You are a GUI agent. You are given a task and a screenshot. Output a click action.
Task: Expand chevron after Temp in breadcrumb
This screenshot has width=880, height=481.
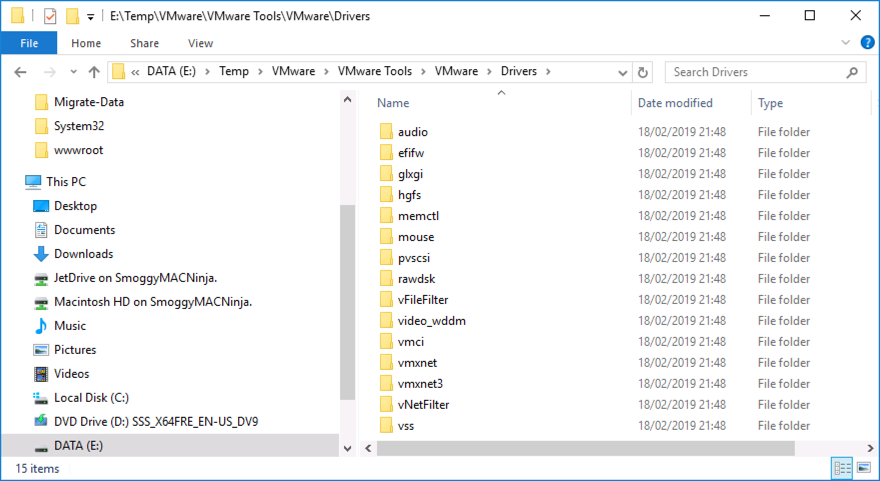click(261, 72)
